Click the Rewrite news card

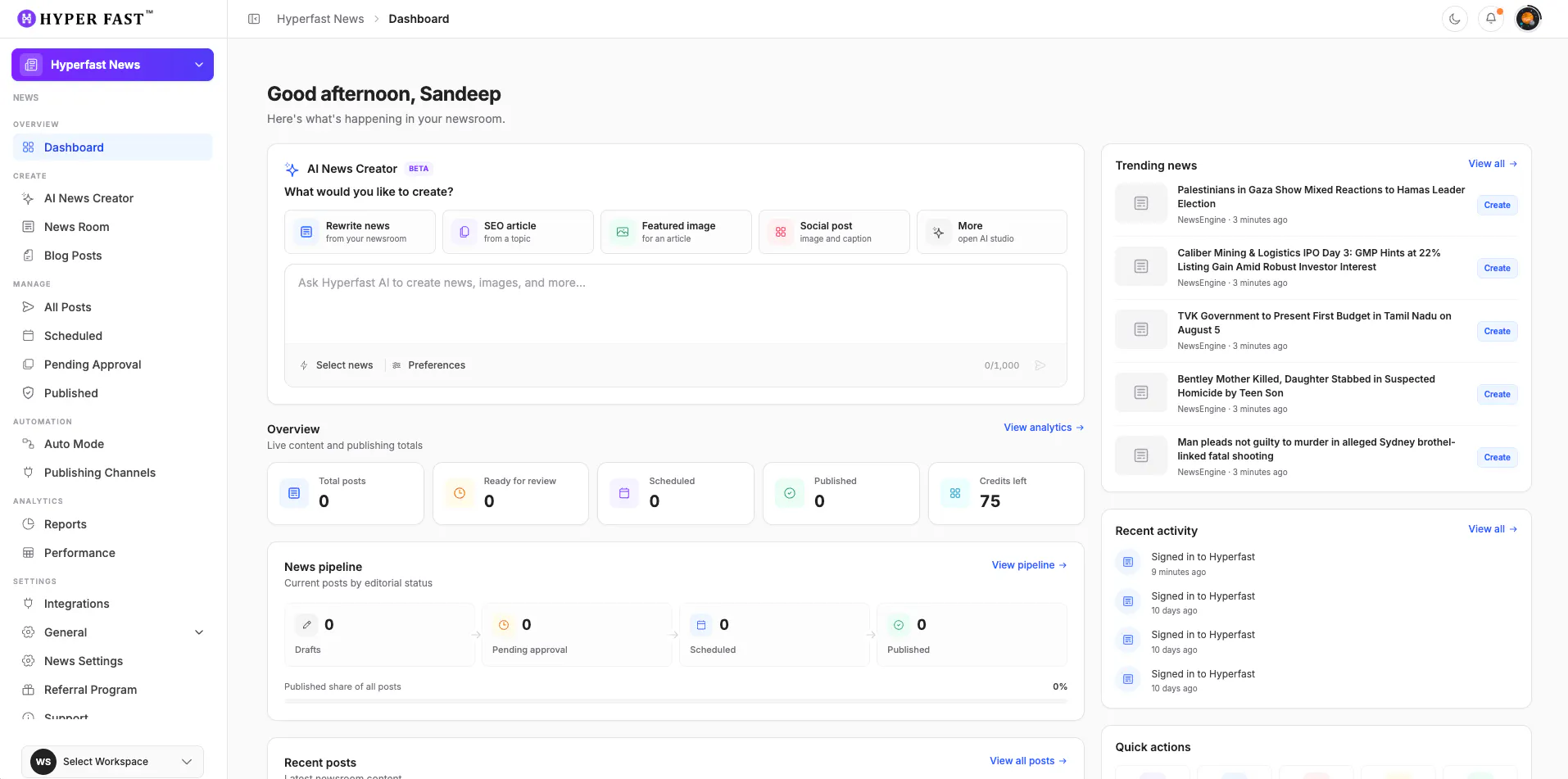coord(360,232)
